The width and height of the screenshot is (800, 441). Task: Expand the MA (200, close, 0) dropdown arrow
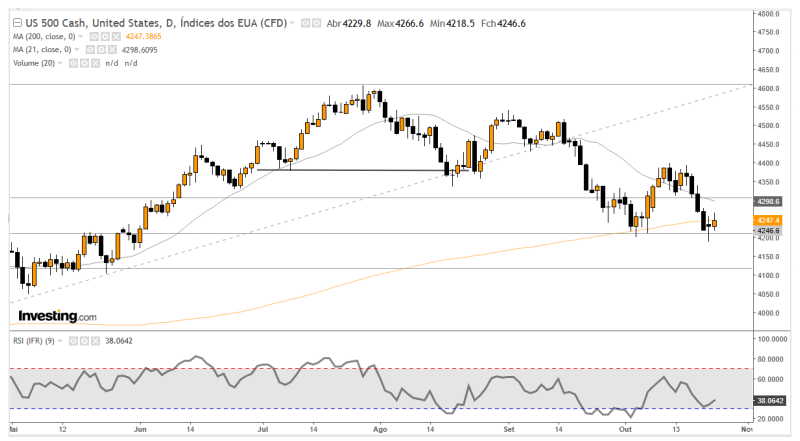[80, 34]
